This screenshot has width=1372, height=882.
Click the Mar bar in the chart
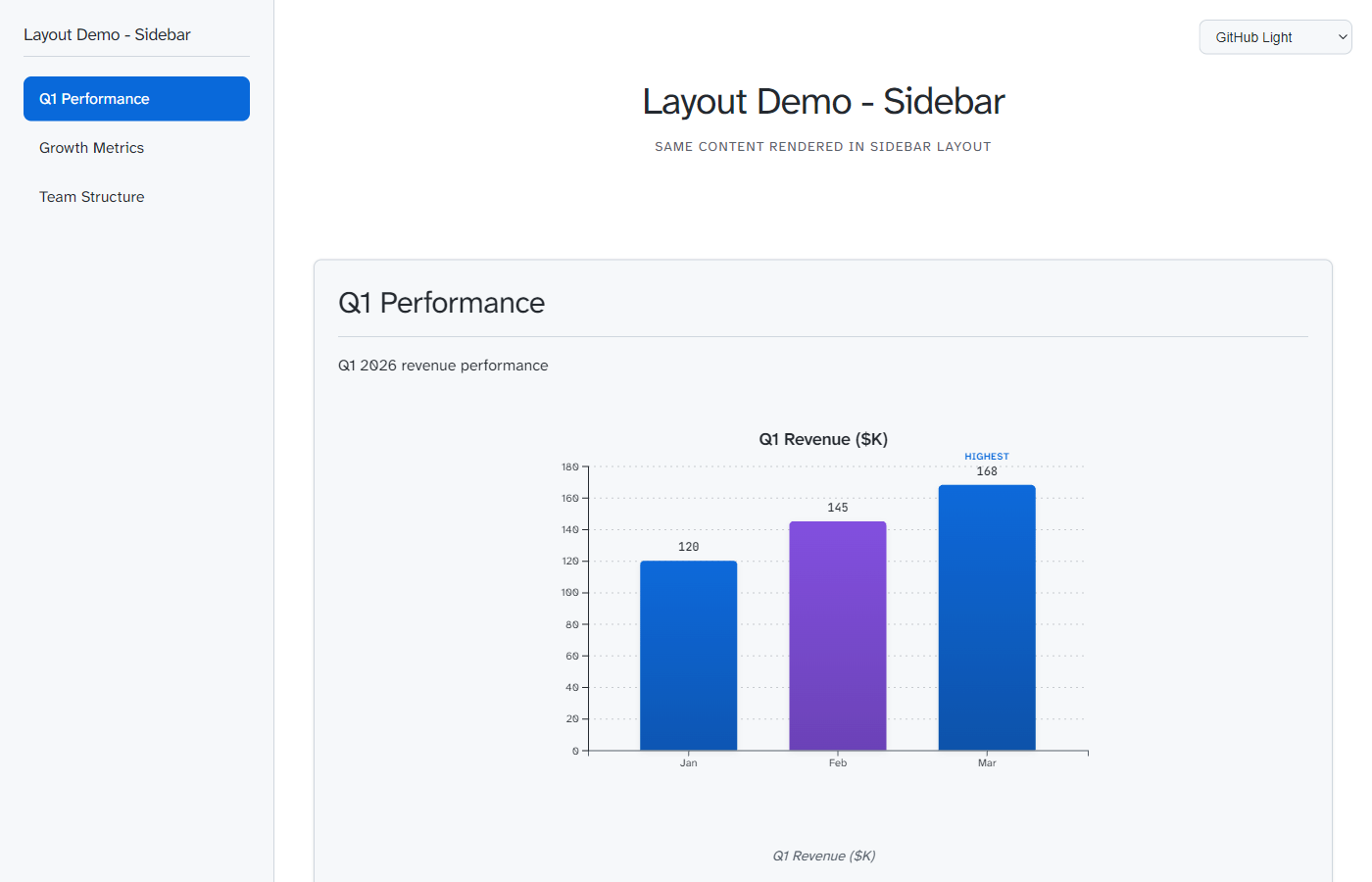point(987,617)
